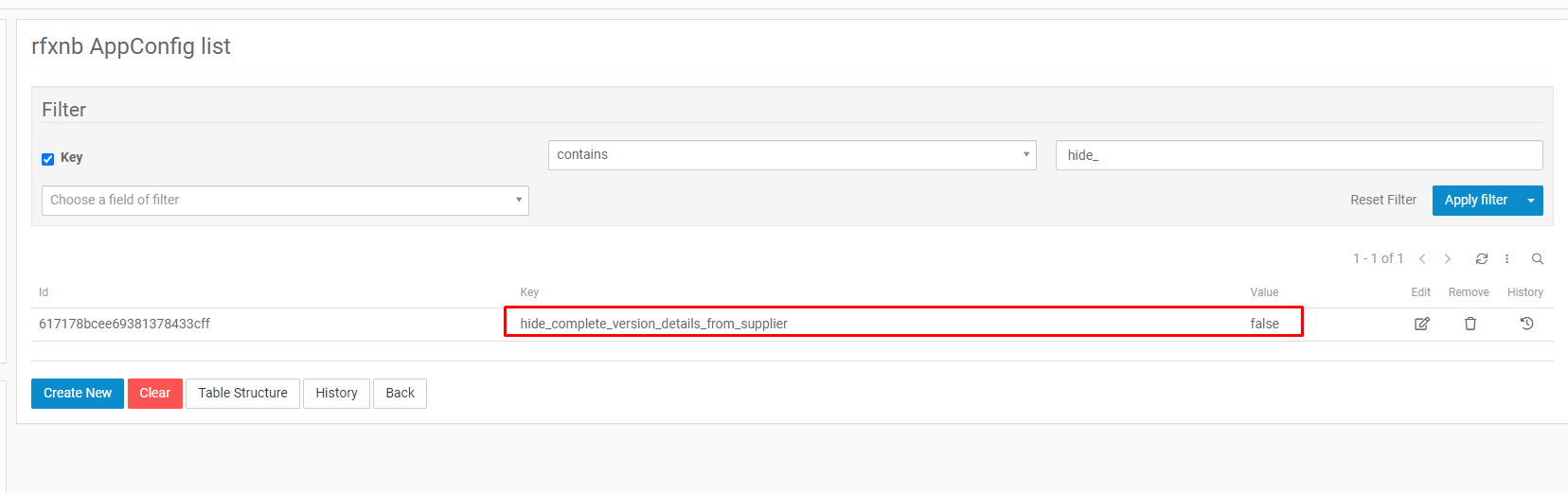
Task: Open the Apply filter dropdown arrow
Action: pos(1531,201)
